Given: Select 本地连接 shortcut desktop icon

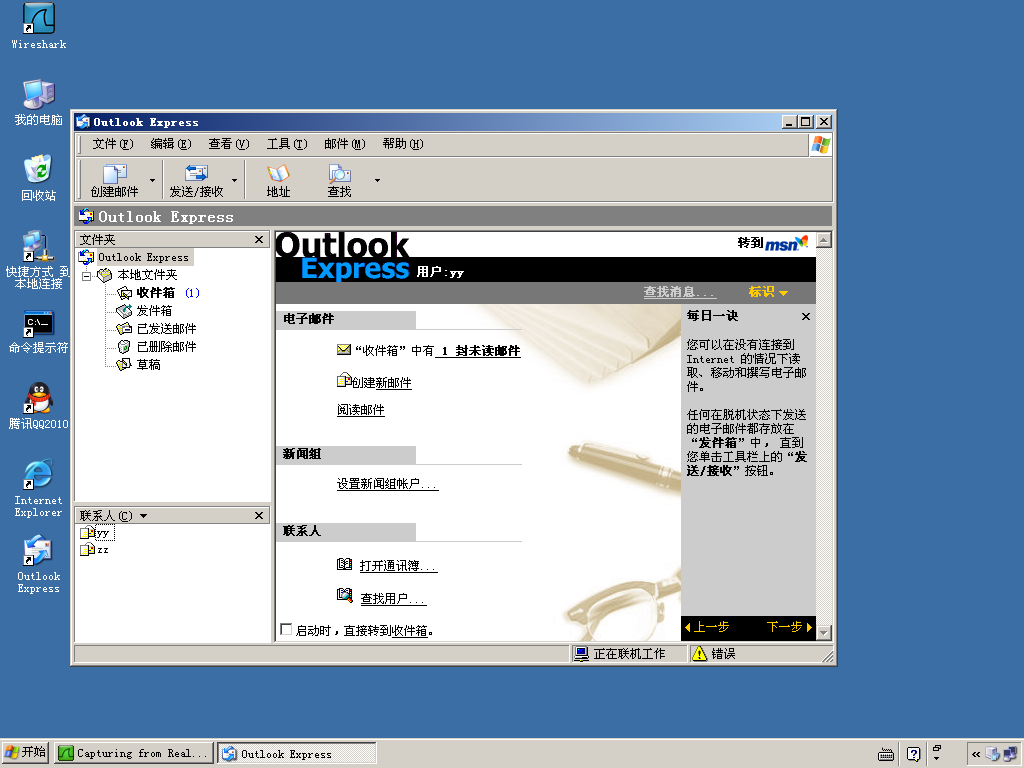Looking at the screenshot, I should click(39, 260).
